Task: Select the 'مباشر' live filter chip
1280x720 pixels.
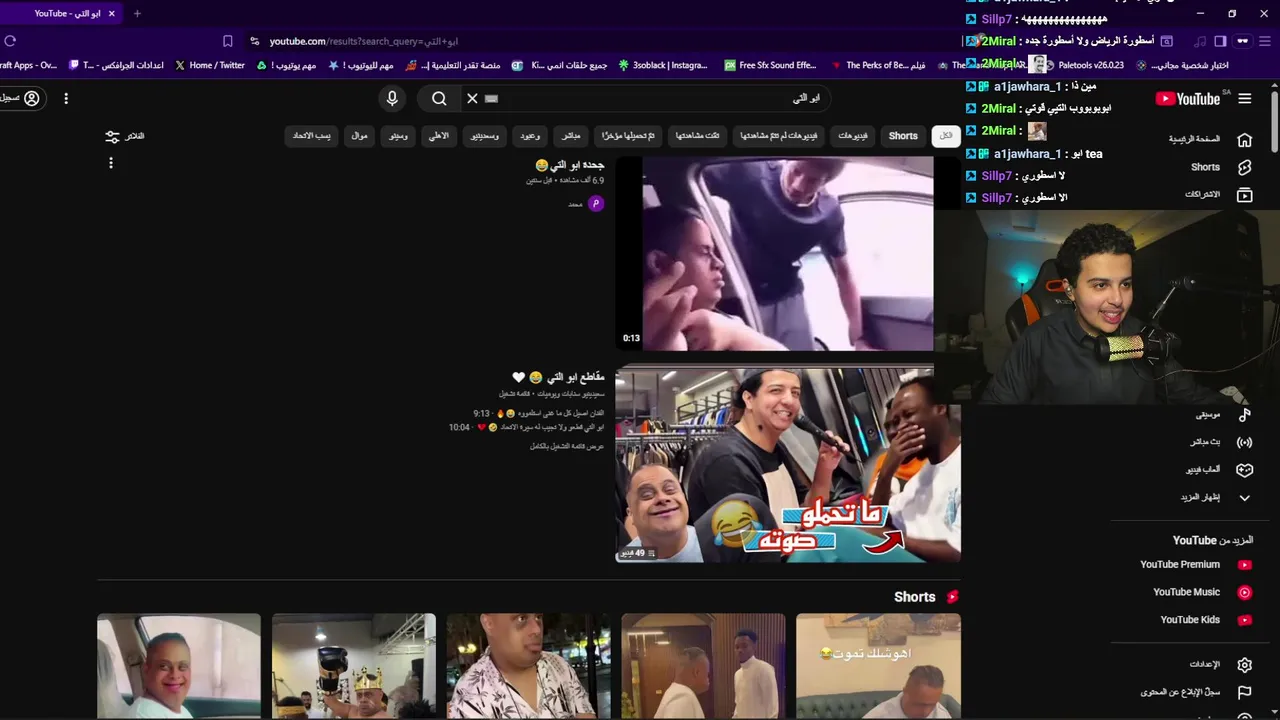Action: click(x=571, y=136)
